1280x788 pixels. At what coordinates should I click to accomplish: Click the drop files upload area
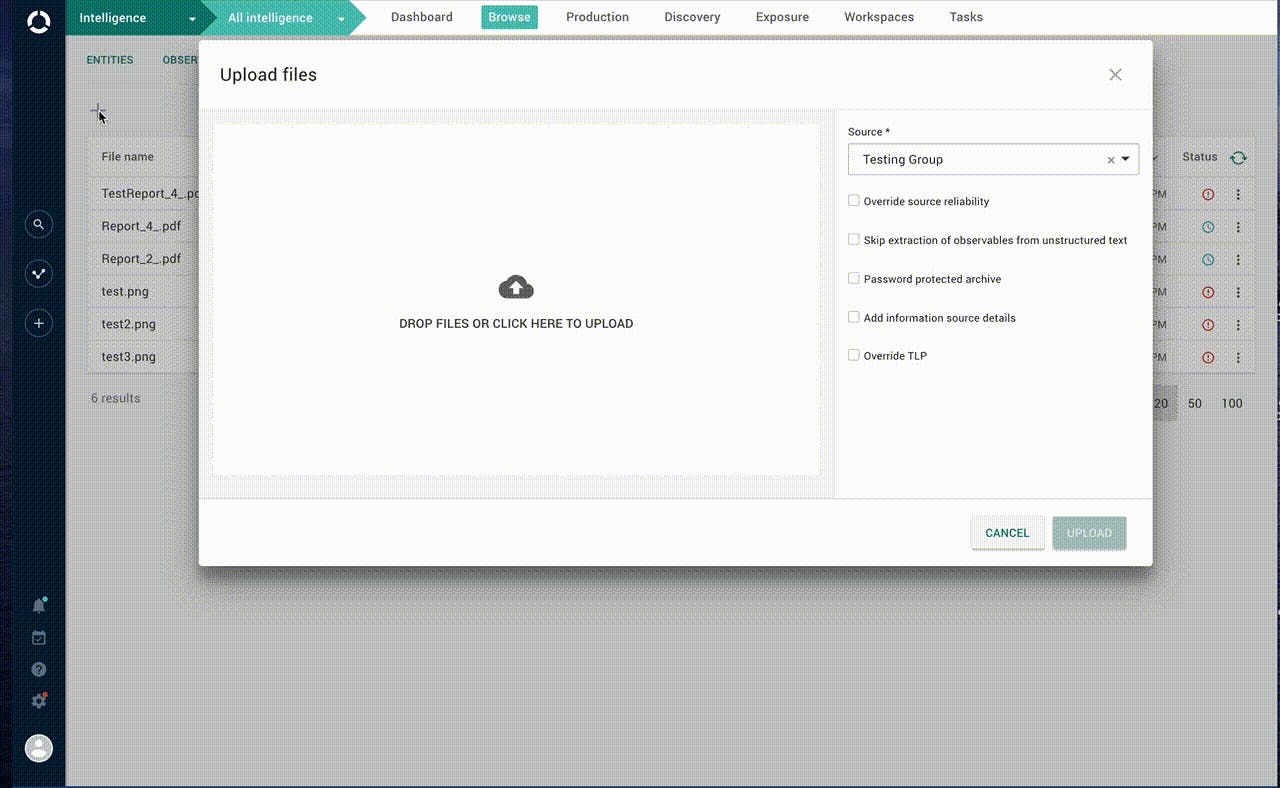516,300
